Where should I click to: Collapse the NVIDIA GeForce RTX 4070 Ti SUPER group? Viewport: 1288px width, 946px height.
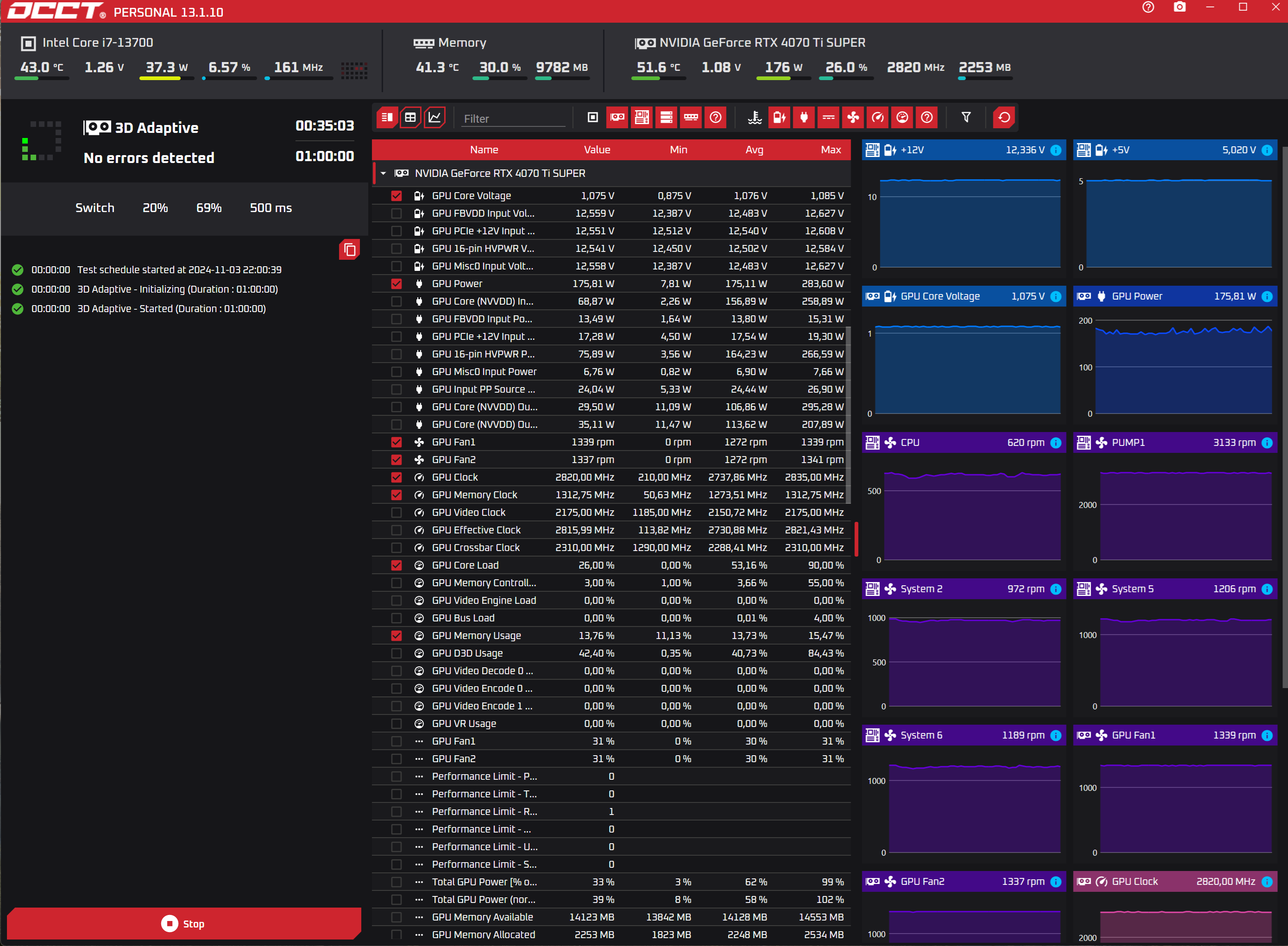[383, 174]
